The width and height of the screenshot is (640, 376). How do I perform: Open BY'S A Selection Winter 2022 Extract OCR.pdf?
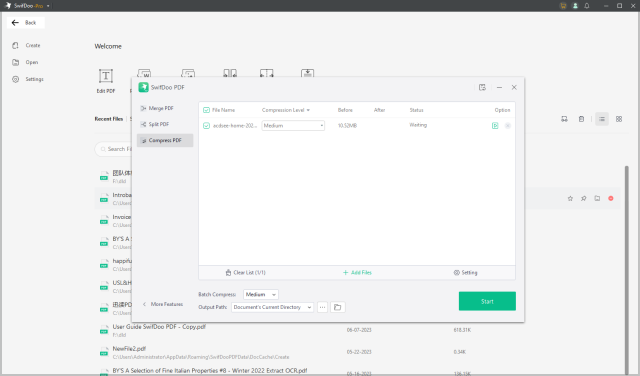point(210,371)
